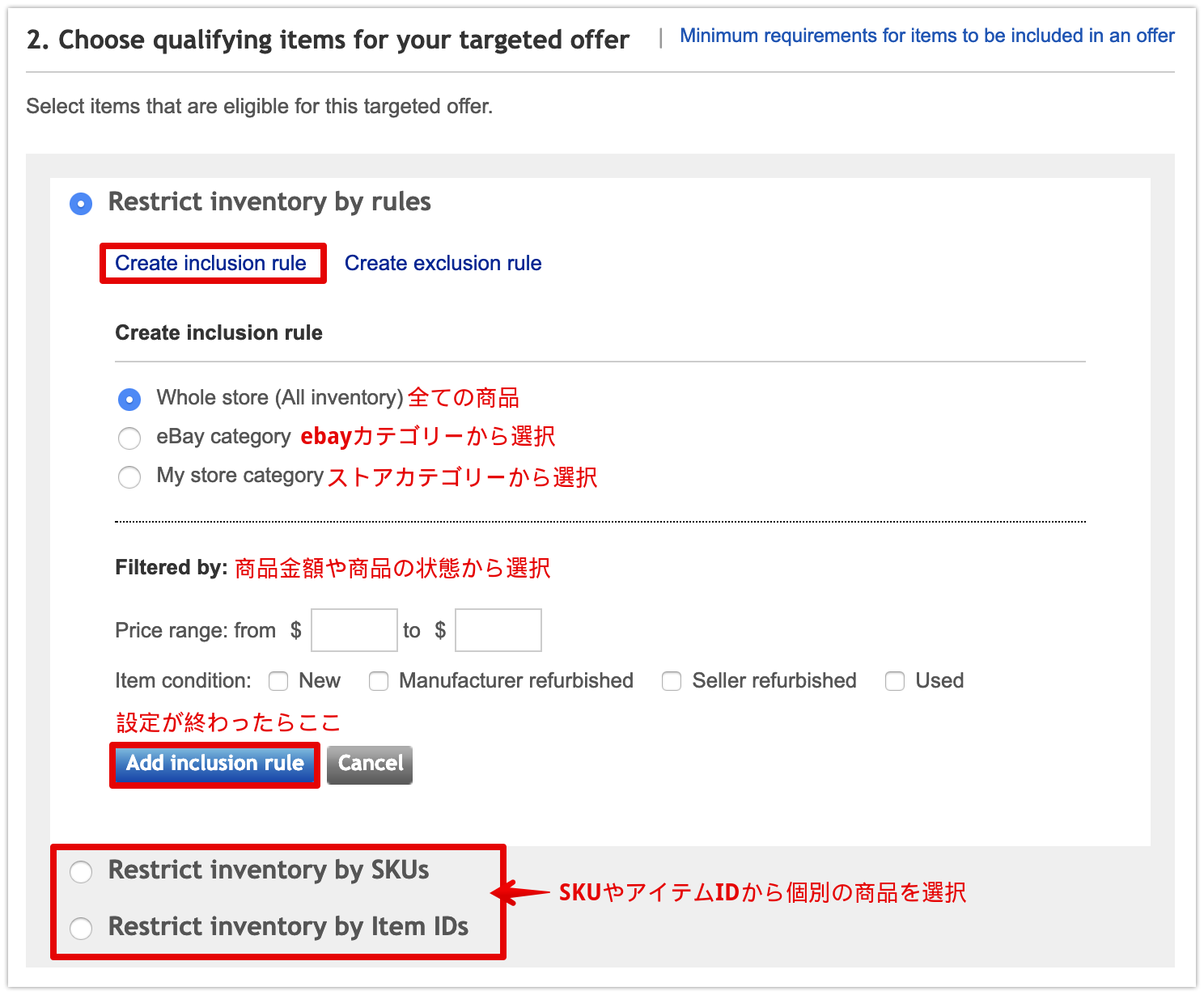Choose the Whole store (All inventory) radio option
This screenshot has width=1204, height=995.
pos(129,399)
